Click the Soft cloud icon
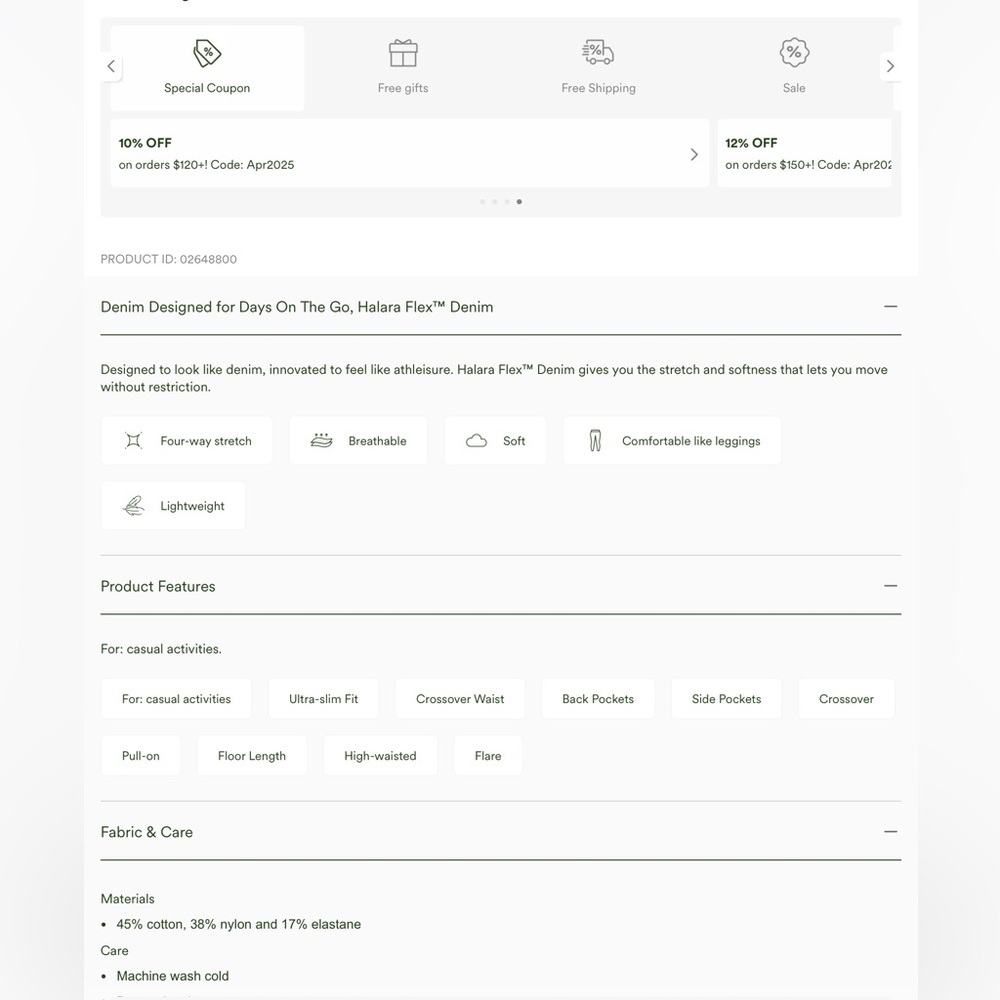1000x1000 pixels. coord(476,441)
